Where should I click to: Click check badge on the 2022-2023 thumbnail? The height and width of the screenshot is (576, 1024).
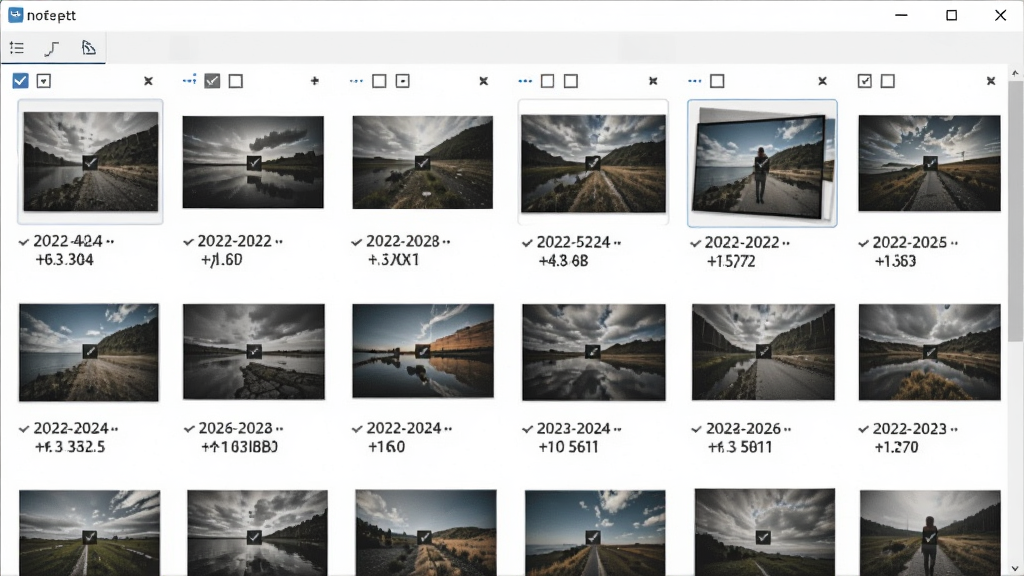pyautogui.click(x=930, y=351)
